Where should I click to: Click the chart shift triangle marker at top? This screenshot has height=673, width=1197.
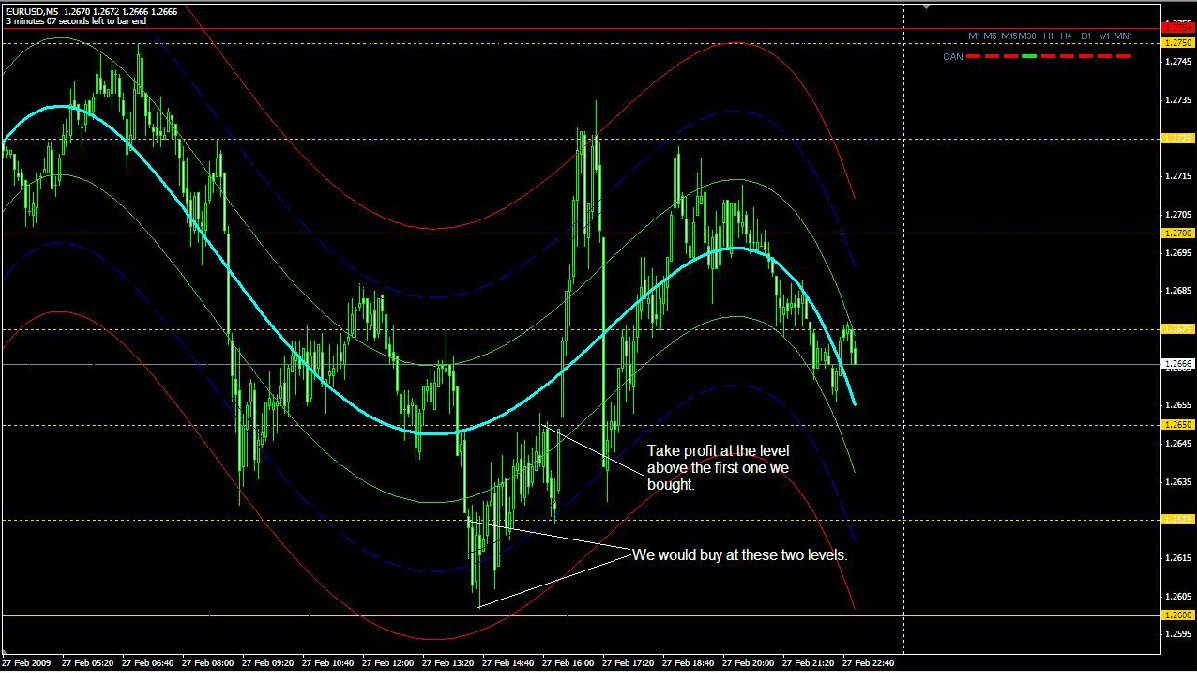tap(926, 6)
